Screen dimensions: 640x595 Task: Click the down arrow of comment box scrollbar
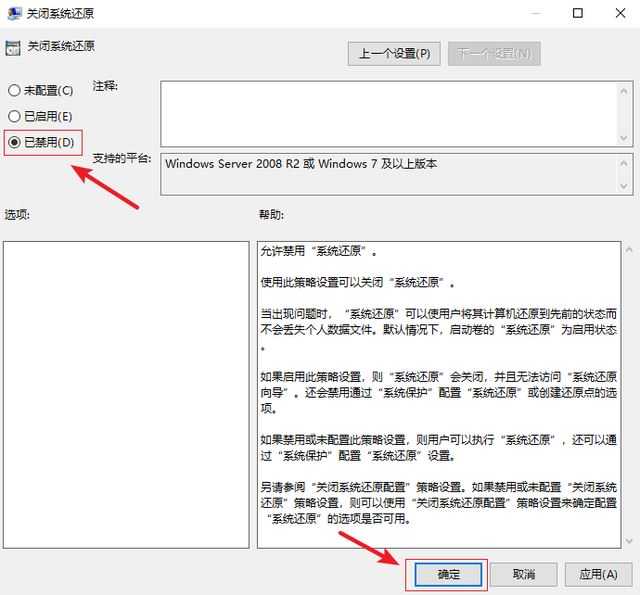tap(624, 138)
